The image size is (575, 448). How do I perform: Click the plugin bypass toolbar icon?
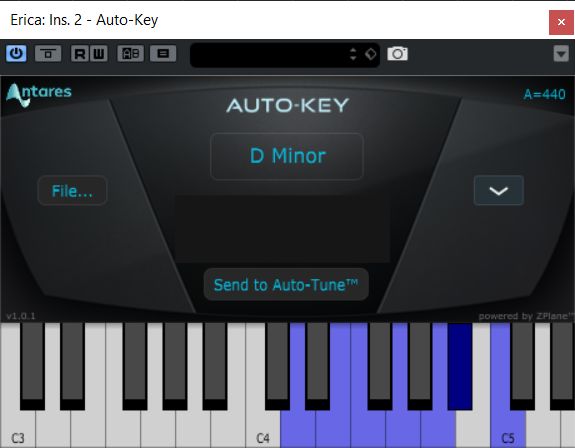[48, 54]
